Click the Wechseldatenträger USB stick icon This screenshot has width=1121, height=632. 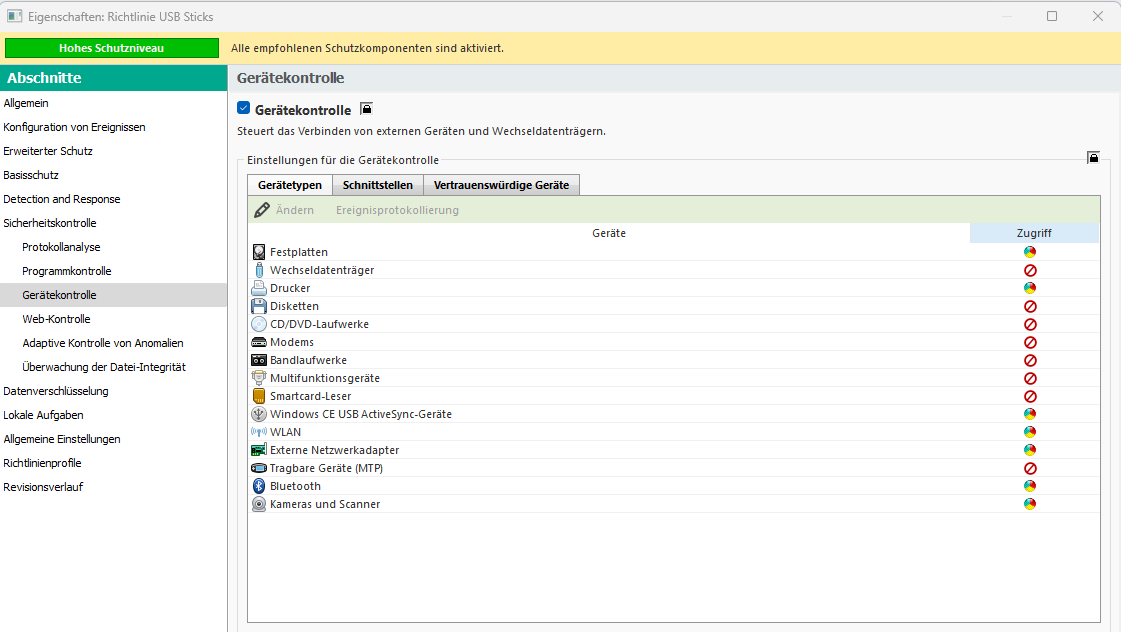pyautogui.click(x=259, y=270)
